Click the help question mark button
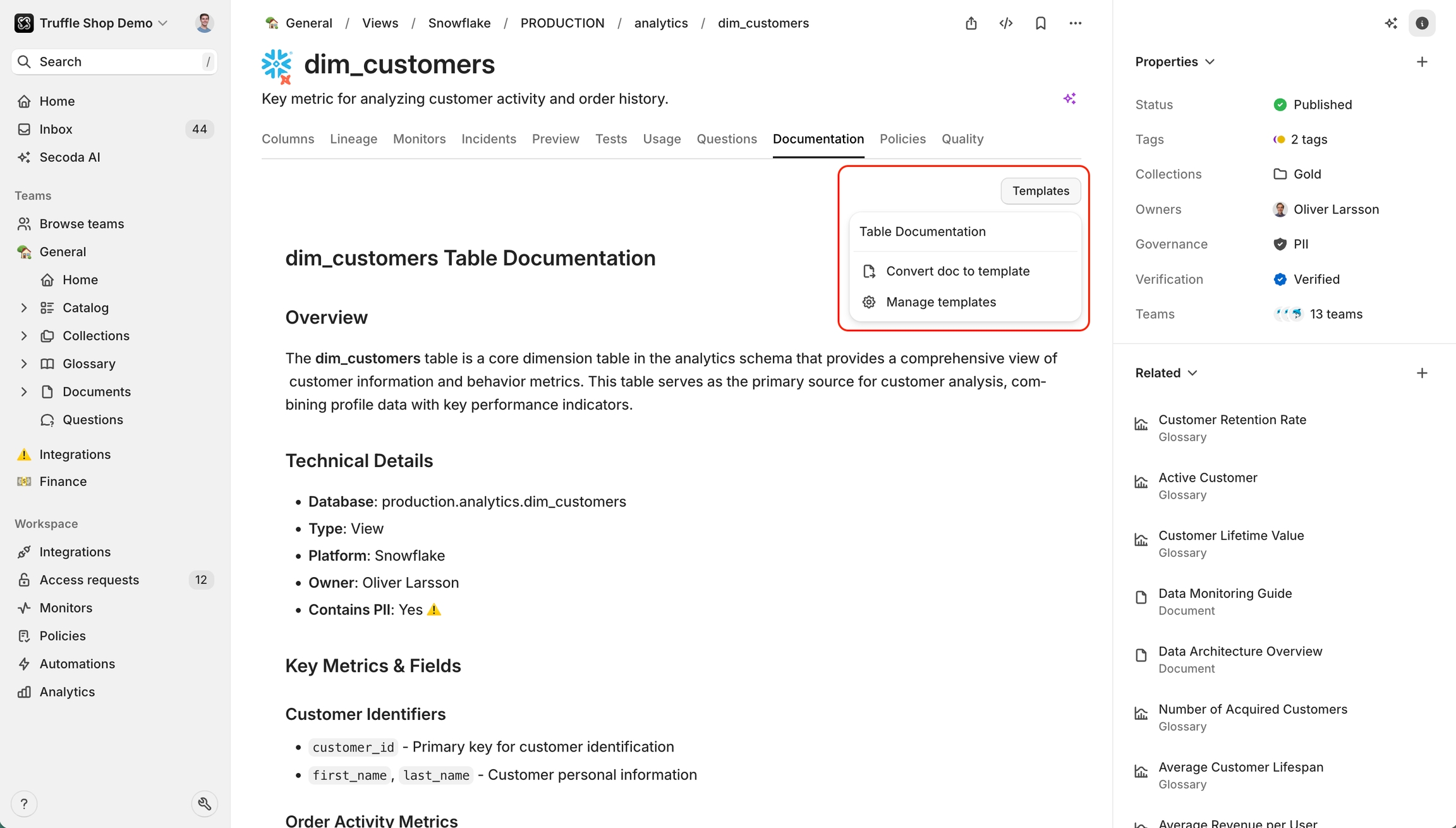The width and height of the screenshot is (1456, 828). click(x=24, y=804)
